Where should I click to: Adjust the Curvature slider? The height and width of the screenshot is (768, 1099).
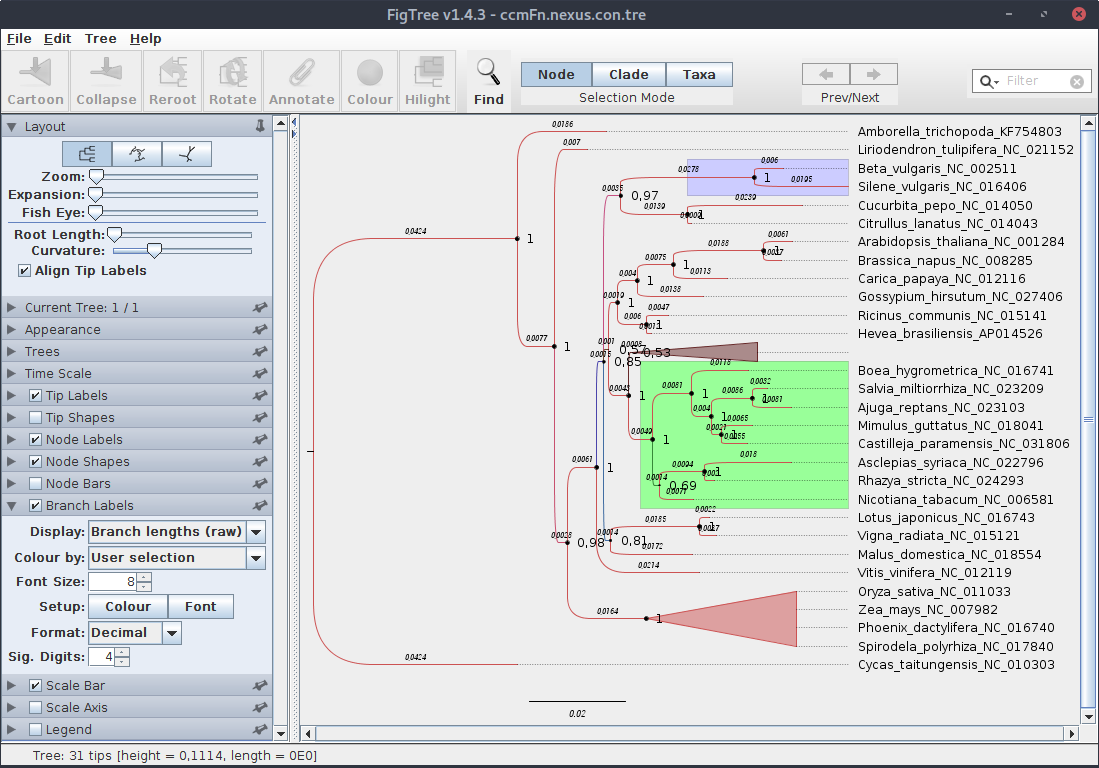(154, 251)
